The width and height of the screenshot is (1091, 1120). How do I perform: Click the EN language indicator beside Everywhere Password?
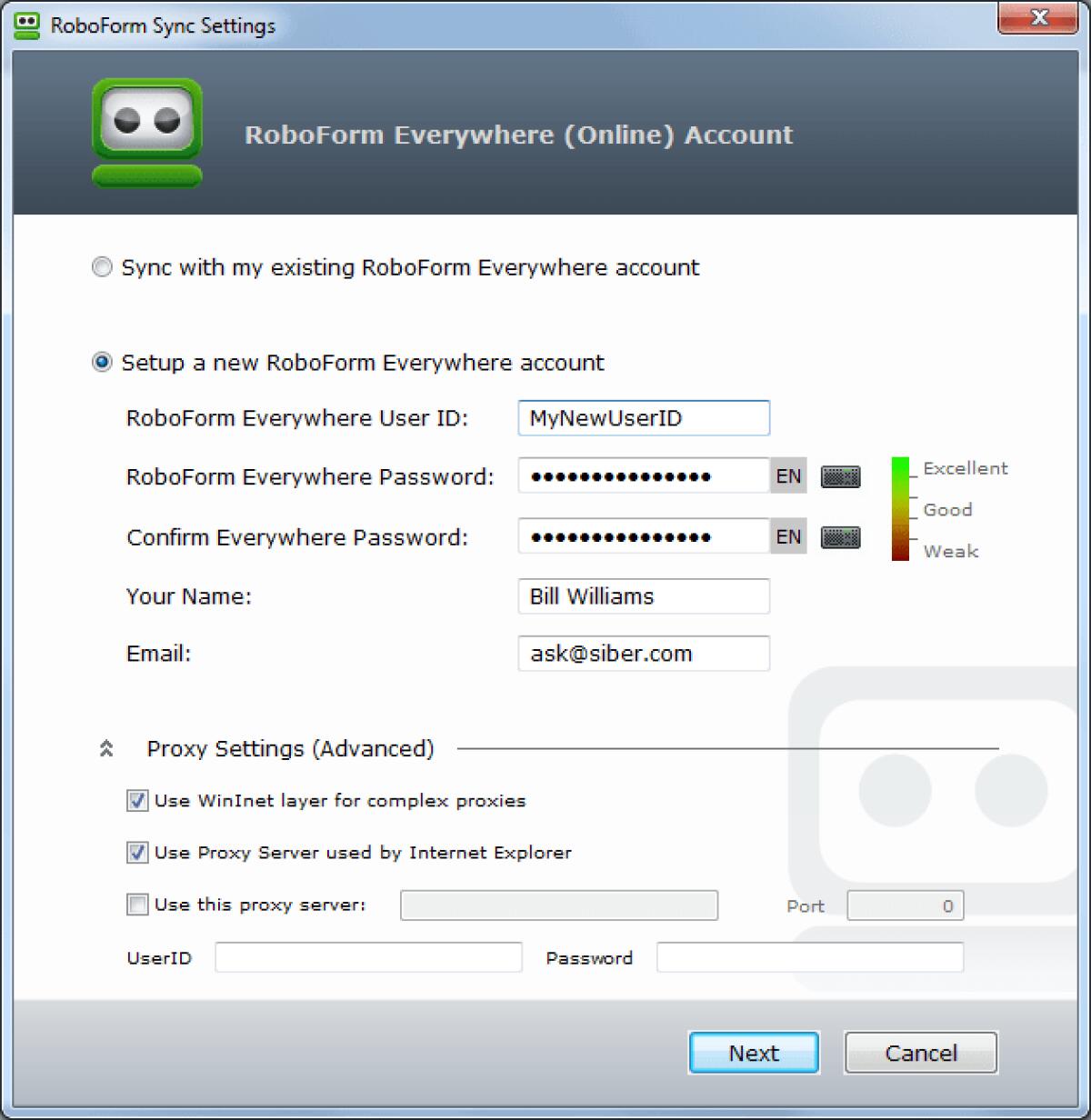[787, 475]
